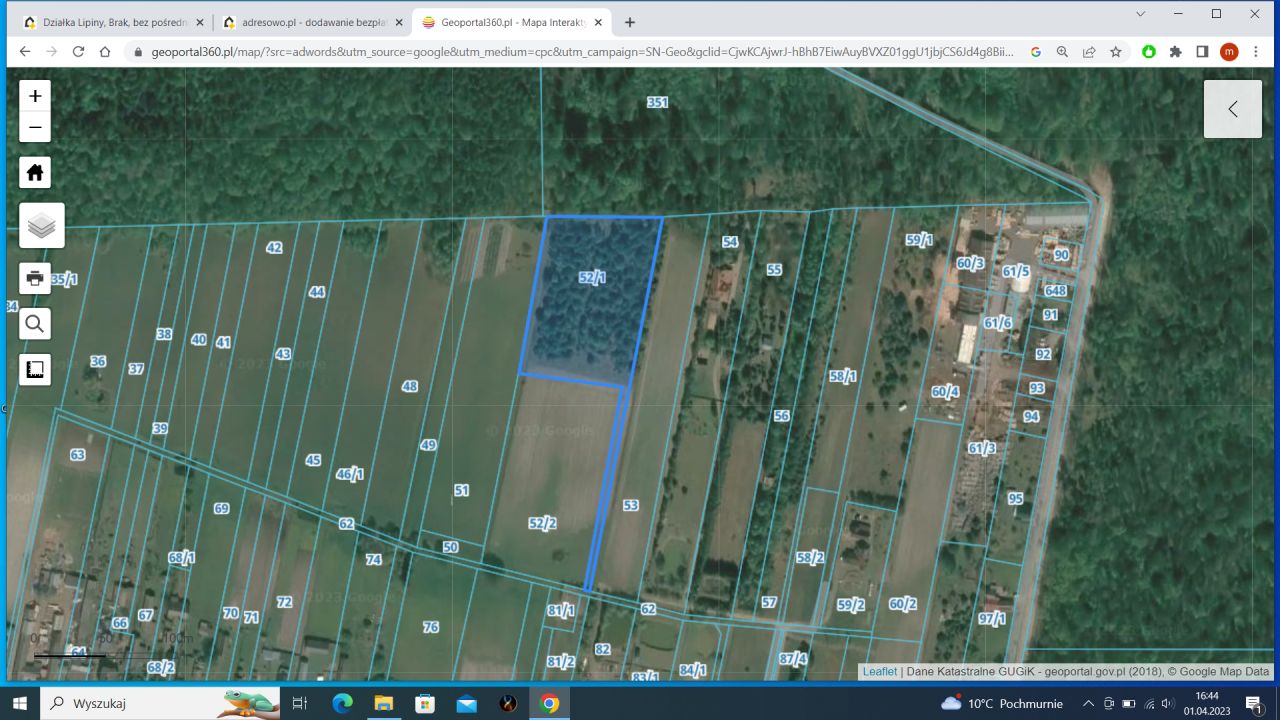Select parcel 48 on the map
This screenshot has width=1280, height=720.
pos(409,386)
